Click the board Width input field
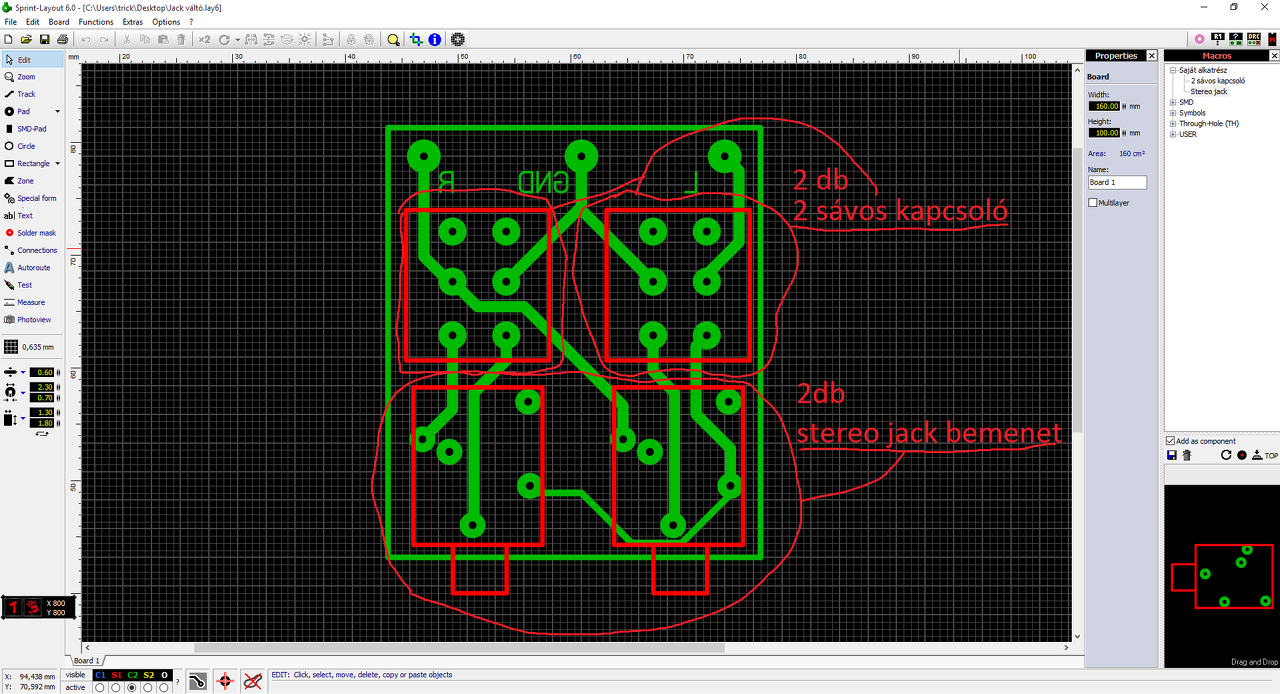 (x=1105, y=106)
